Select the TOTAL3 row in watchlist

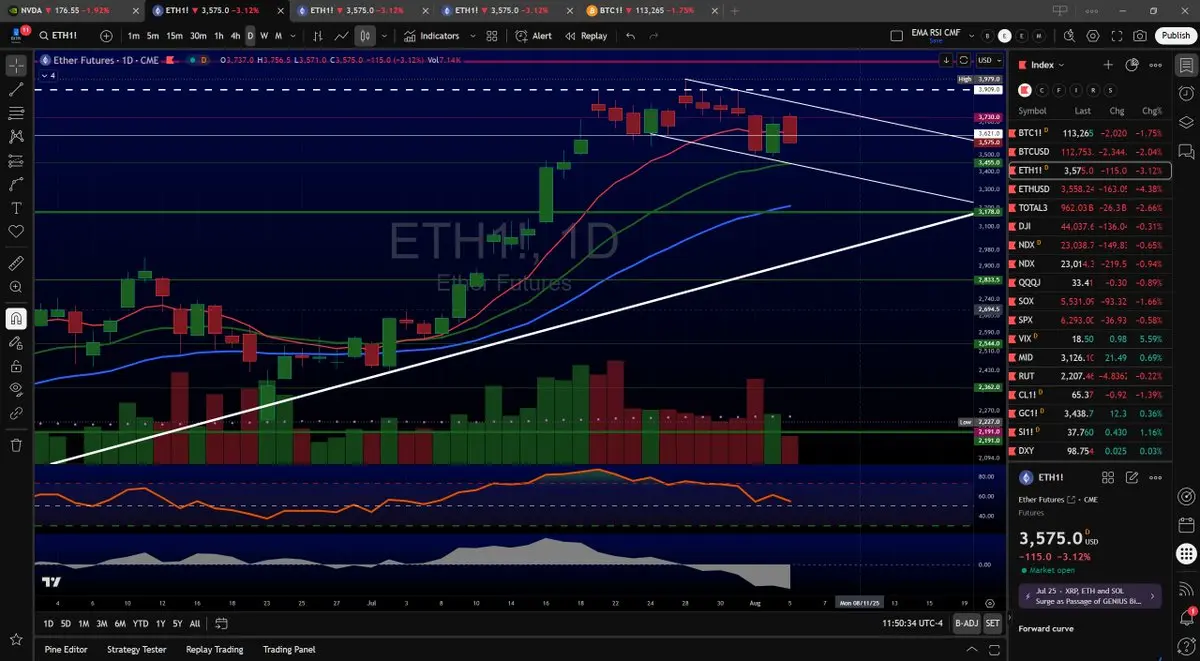pyautogui.click(x=1090, y=207)
